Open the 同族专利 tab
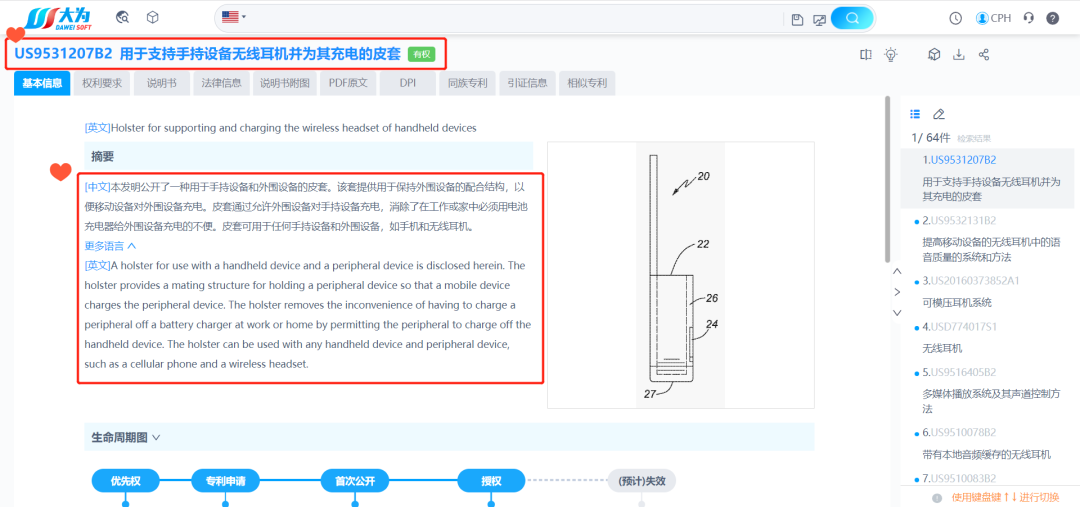Screen dimensions: 1080x507 pyautogui.click(x=468, y=83)
